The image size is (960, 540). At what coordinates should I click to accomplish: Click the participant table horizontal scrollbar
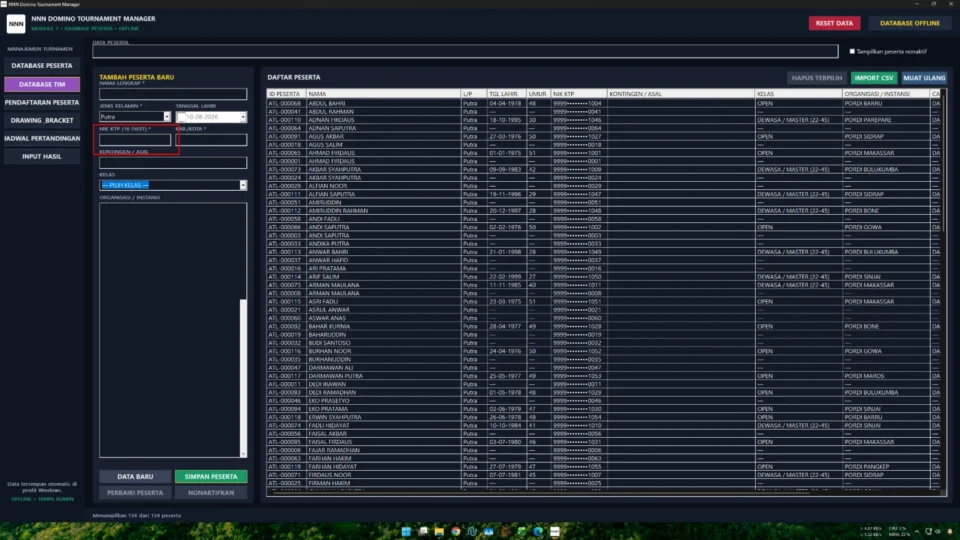coord(606,492)
